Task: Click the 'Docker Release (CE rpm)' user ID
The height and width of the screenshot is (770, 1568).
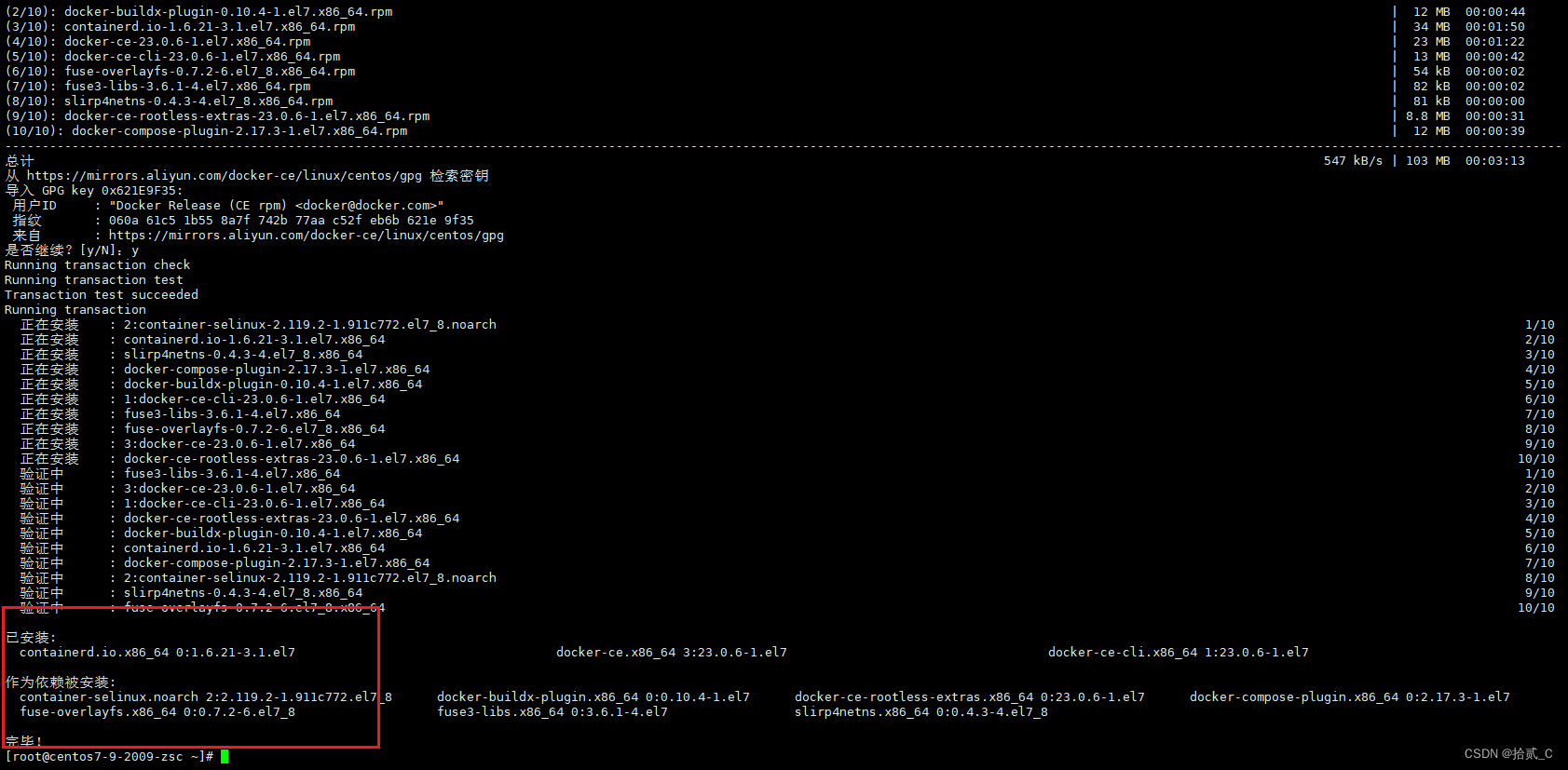Action: point(277,205)
